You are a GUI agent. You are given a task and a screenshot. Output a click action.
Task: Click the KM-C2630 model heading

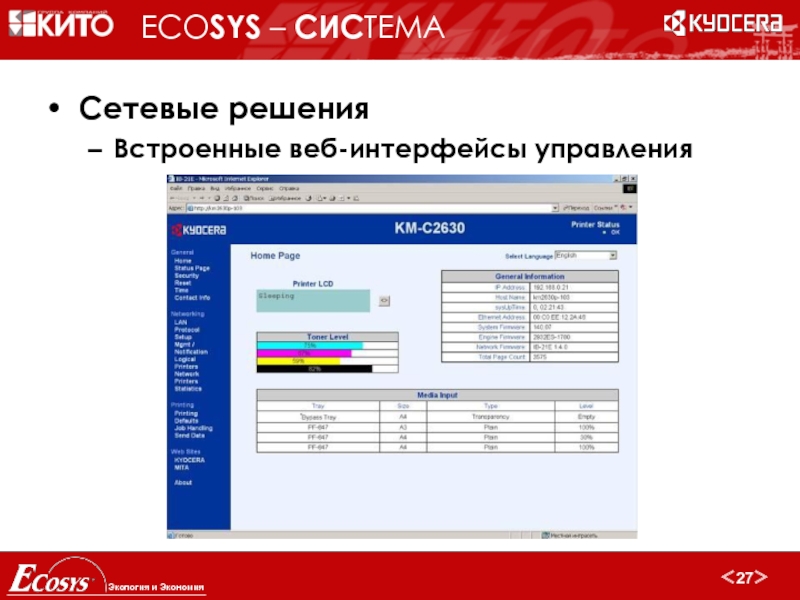430,228
